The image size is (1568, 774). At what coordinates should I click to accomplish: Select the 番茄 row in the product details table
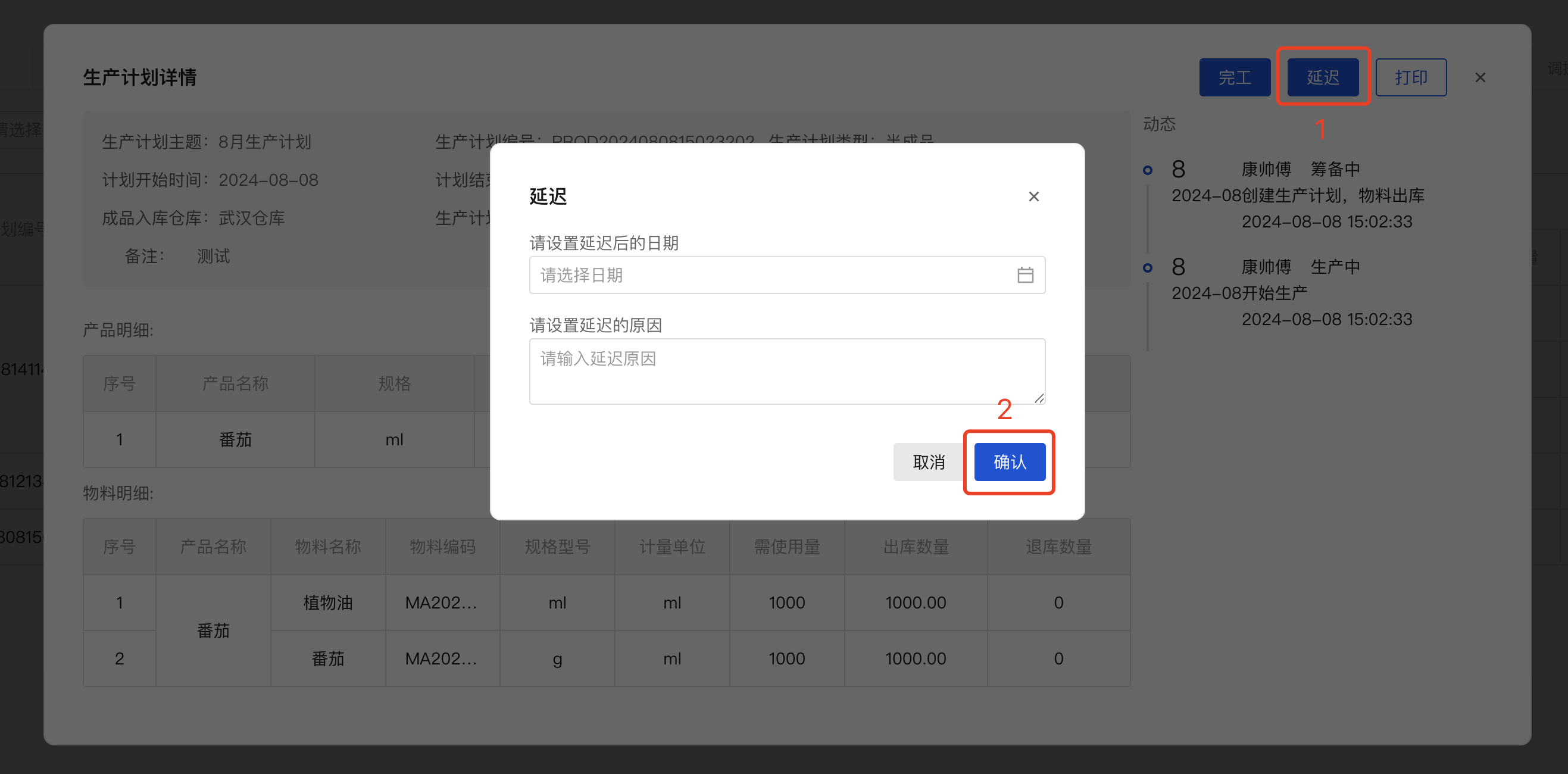(236, 439)
